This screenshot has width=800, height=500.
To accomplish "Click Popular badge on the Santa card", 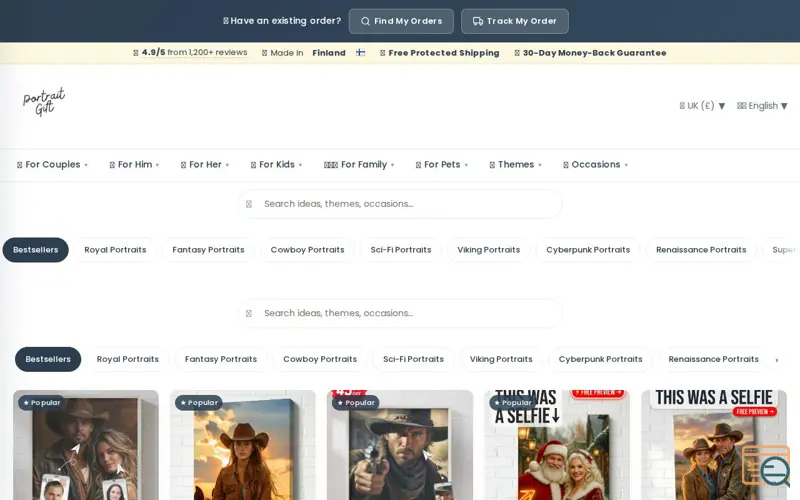I will 513,403.
